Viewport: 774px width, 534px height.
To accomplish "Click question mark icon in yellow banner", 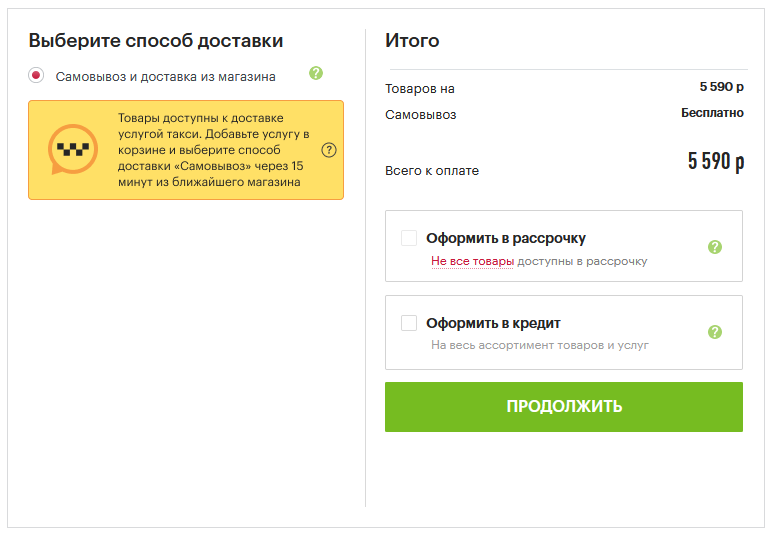I will tap(329, 150).
